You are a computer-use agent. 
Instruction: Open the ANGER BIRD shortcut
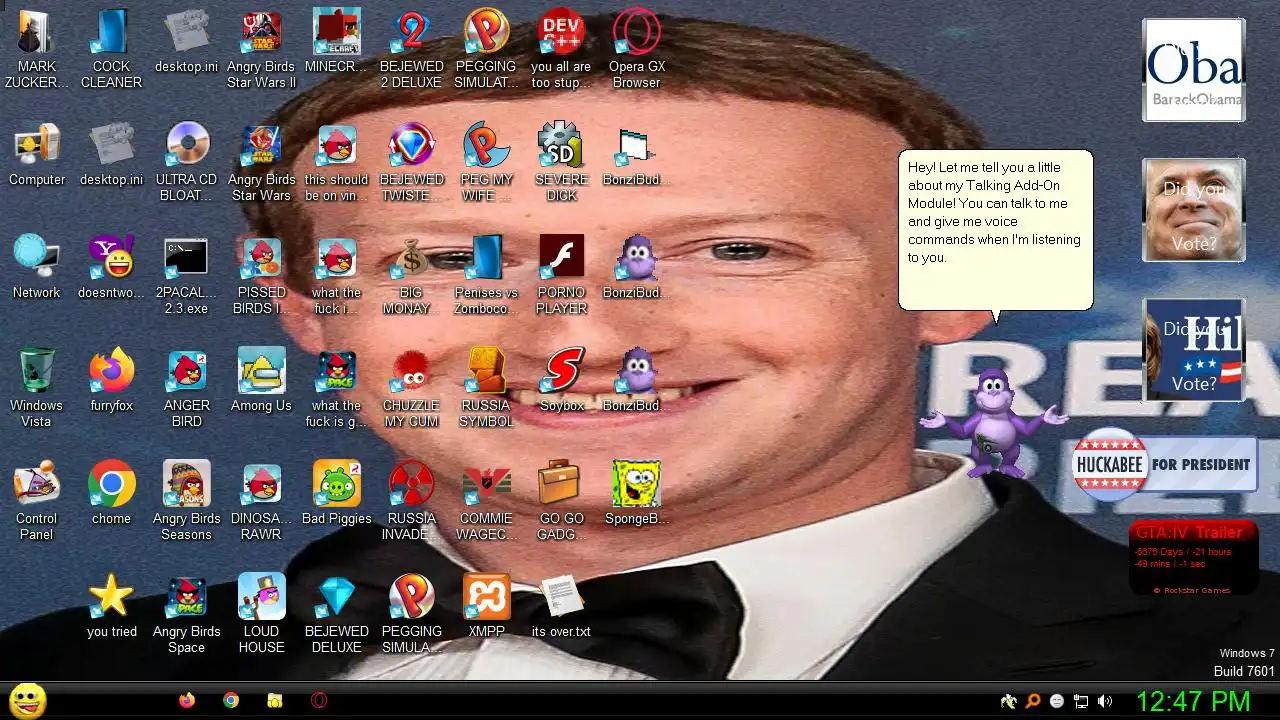coord(187,389)
